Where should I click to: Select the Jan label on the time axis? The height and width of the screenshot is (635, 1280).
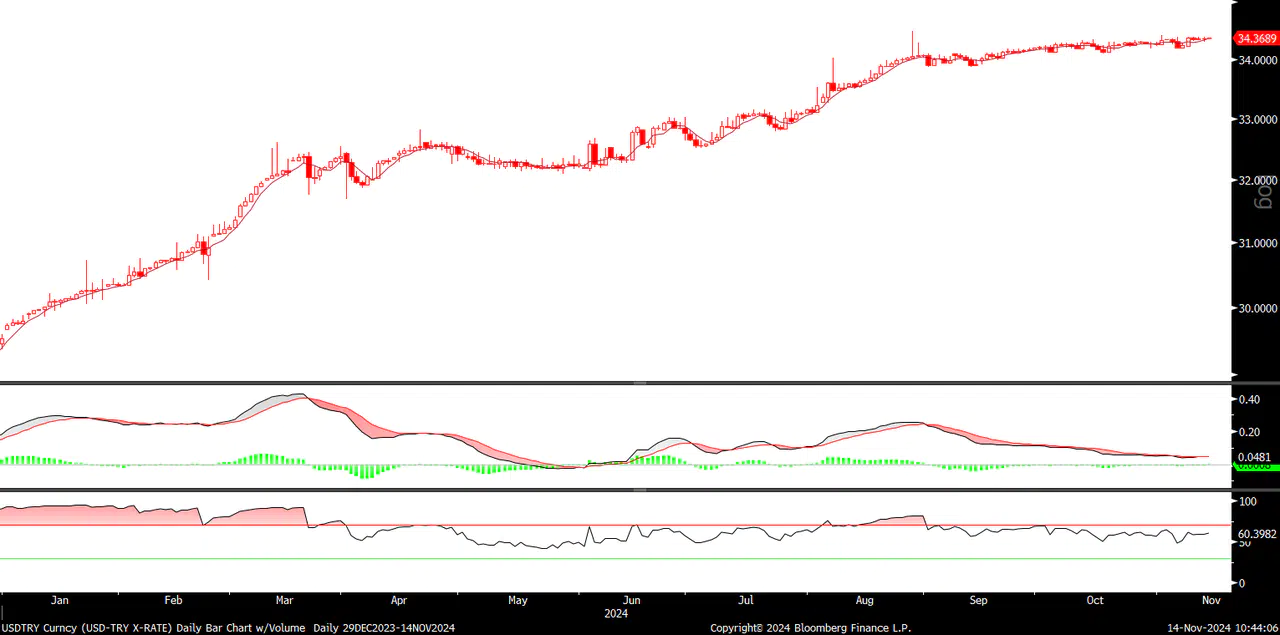[59, 601]
